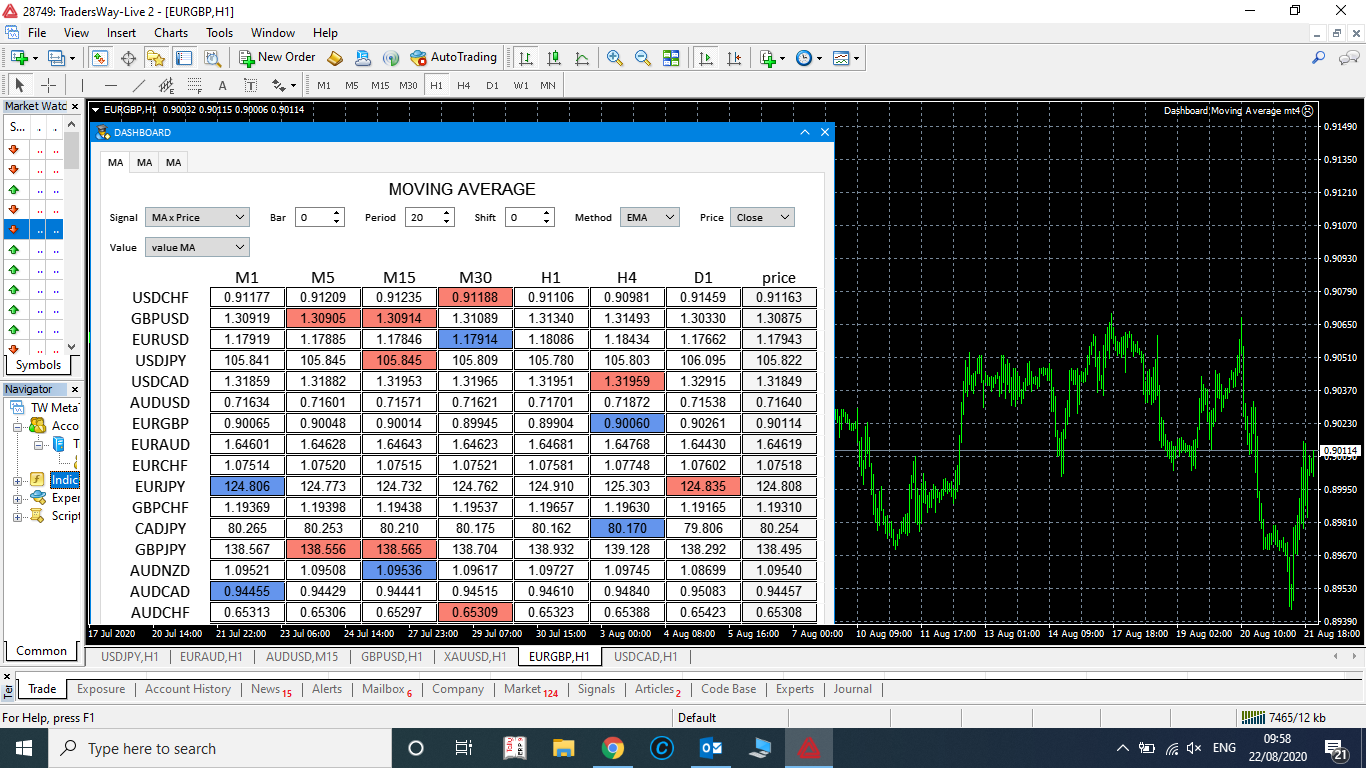The image size is (1366, 768).
Task: Click the blue H4 EURGBP cell 0.90060
Action: tap(627, 424)
